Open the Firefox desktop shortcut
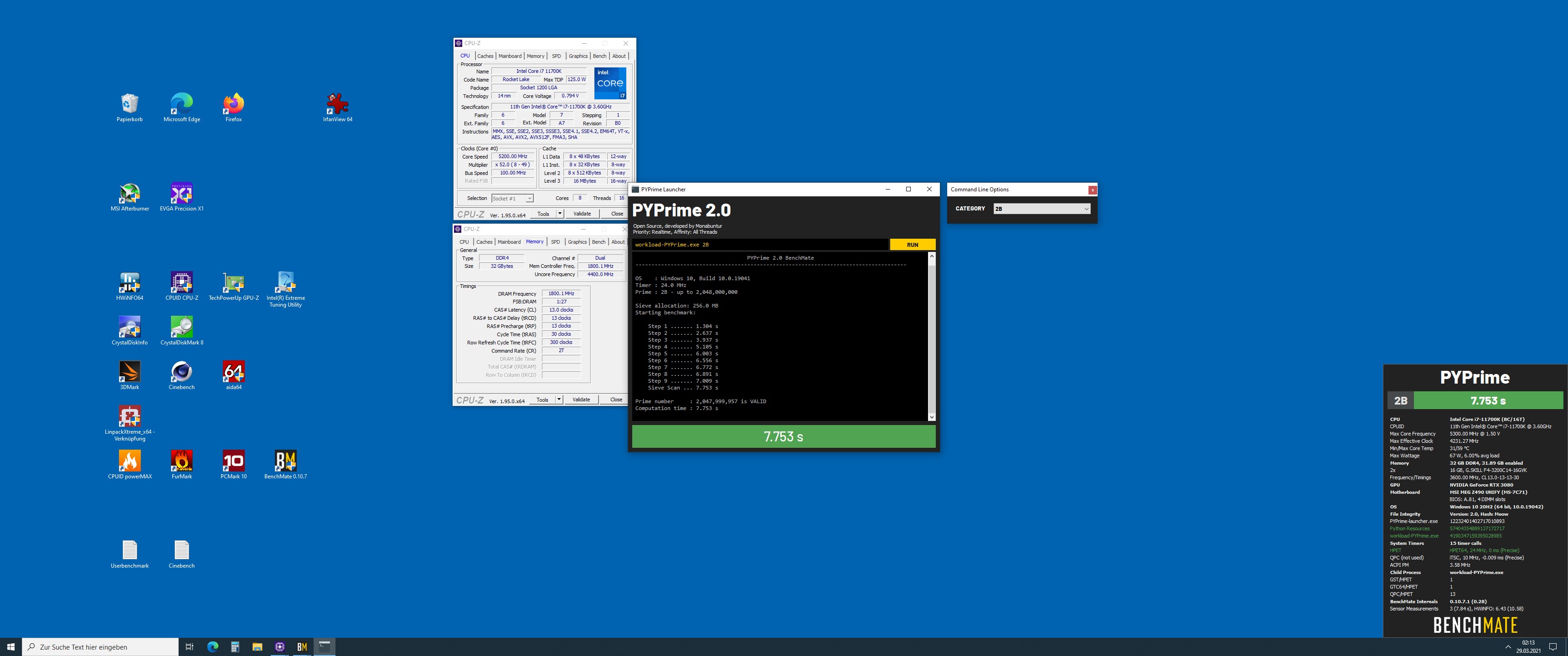 [234, 107]
